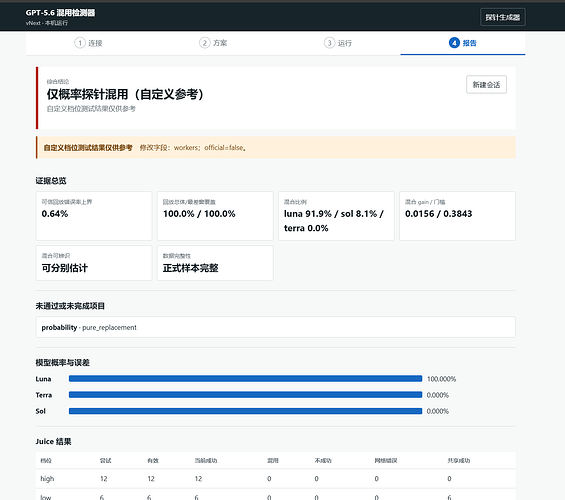Click step 1 circle icon for 连接

tap(80, 43)
